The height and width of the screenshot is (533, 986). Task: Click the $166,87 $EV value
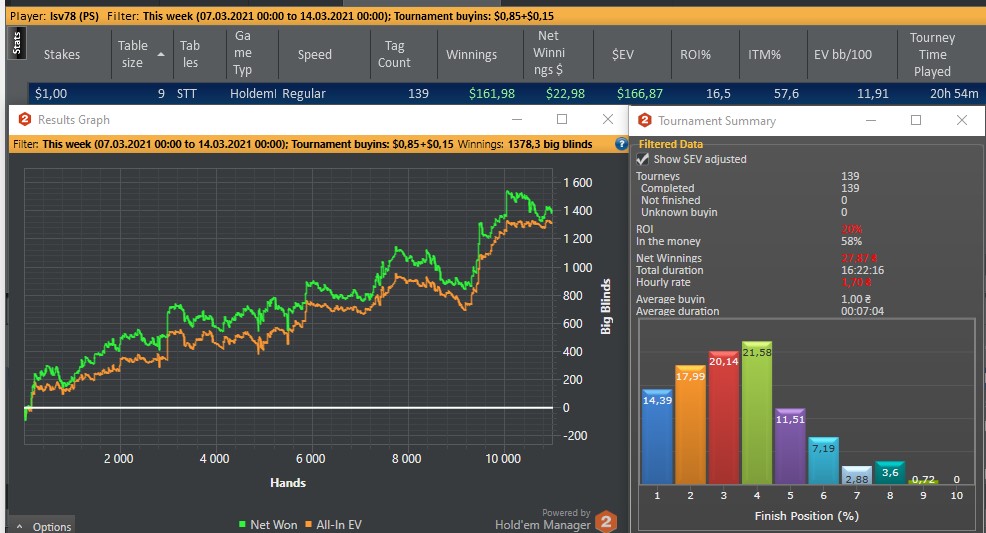[640, 94]
